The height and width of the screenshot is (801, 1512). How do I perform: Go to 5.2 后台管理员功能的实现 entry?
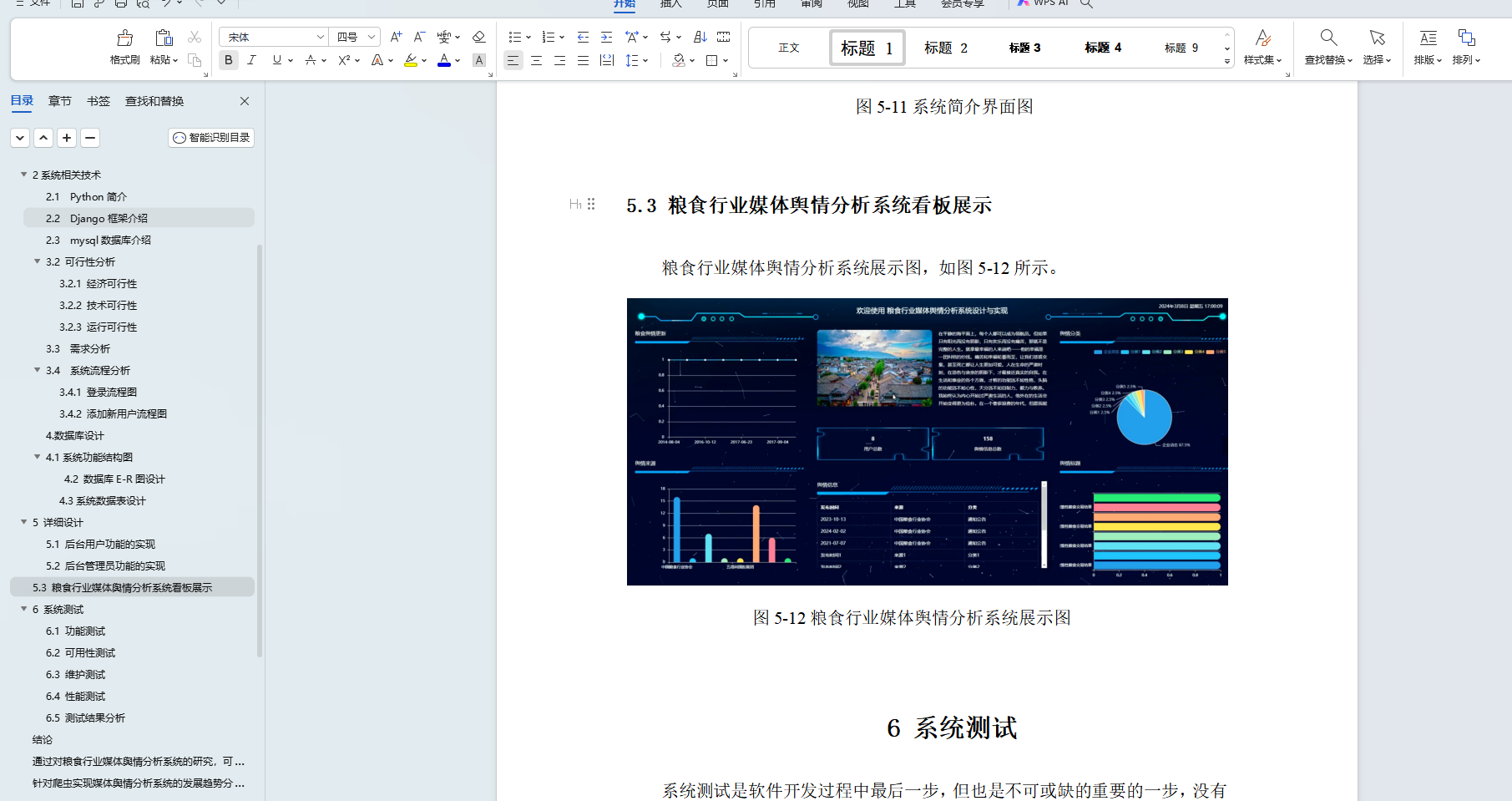(x=106, y=565)
